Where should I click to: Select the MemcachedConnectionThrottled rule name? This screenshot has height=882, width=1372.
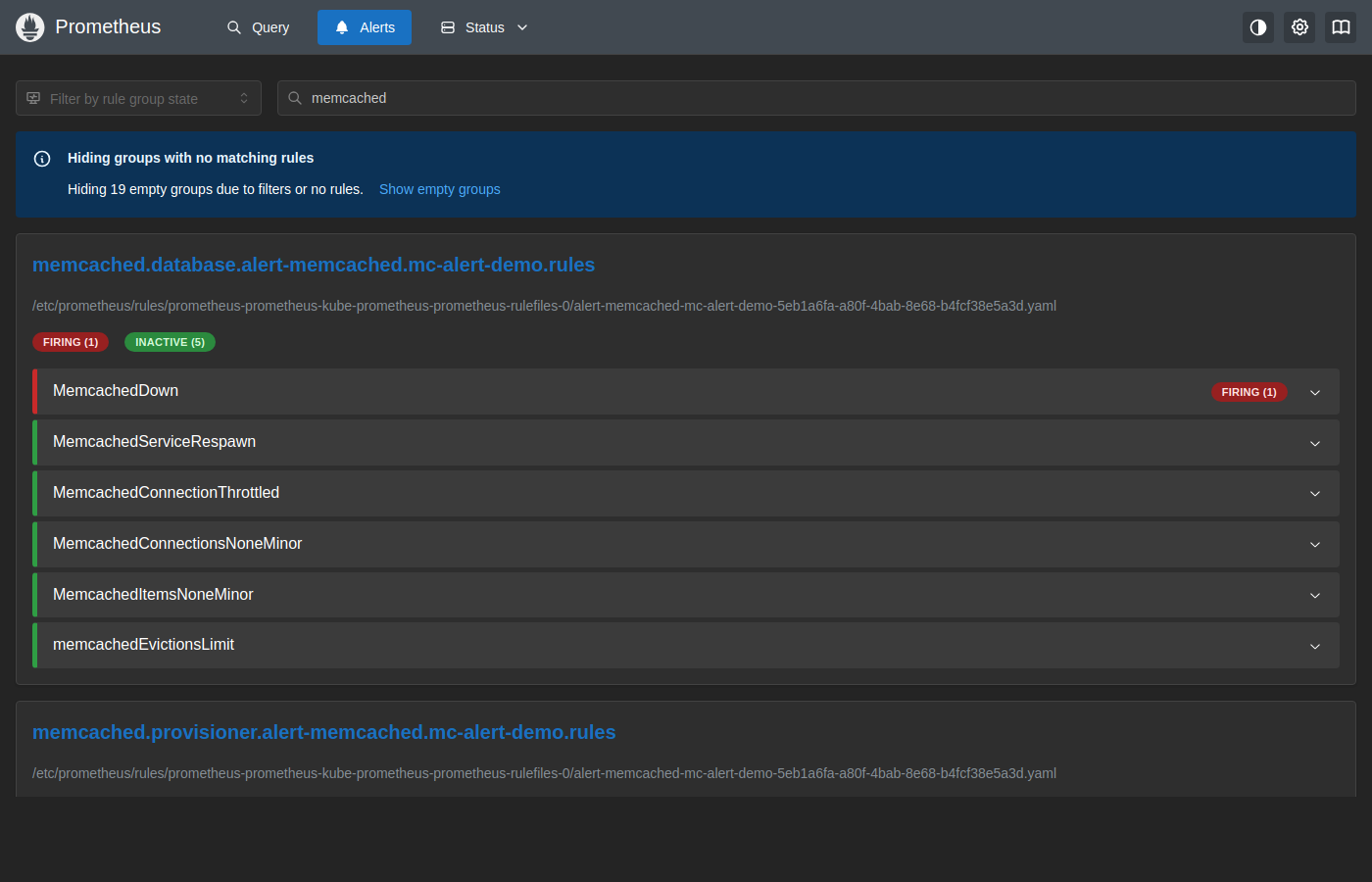(x=166, y=493)
